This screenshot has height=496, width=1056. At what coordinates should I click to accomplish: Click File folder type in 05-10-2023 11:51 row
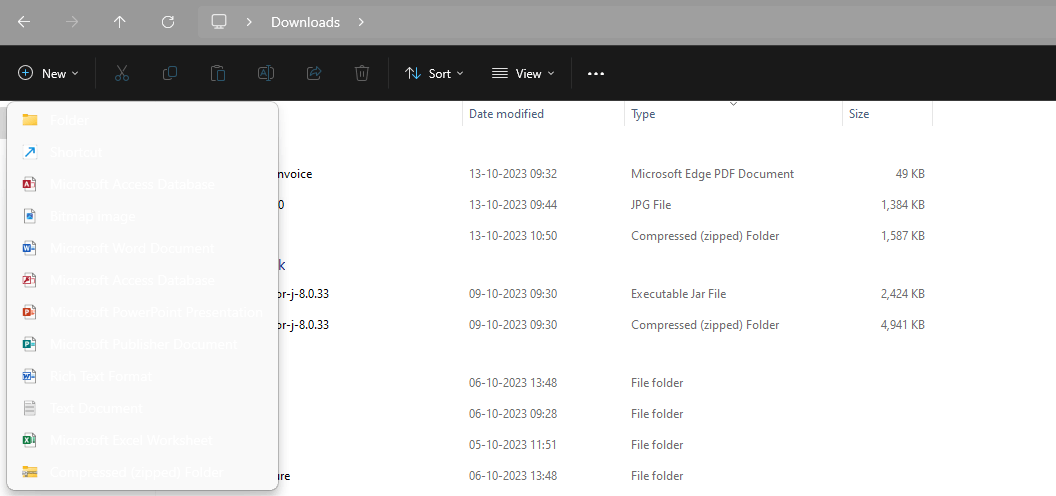[x=657, y=445]
